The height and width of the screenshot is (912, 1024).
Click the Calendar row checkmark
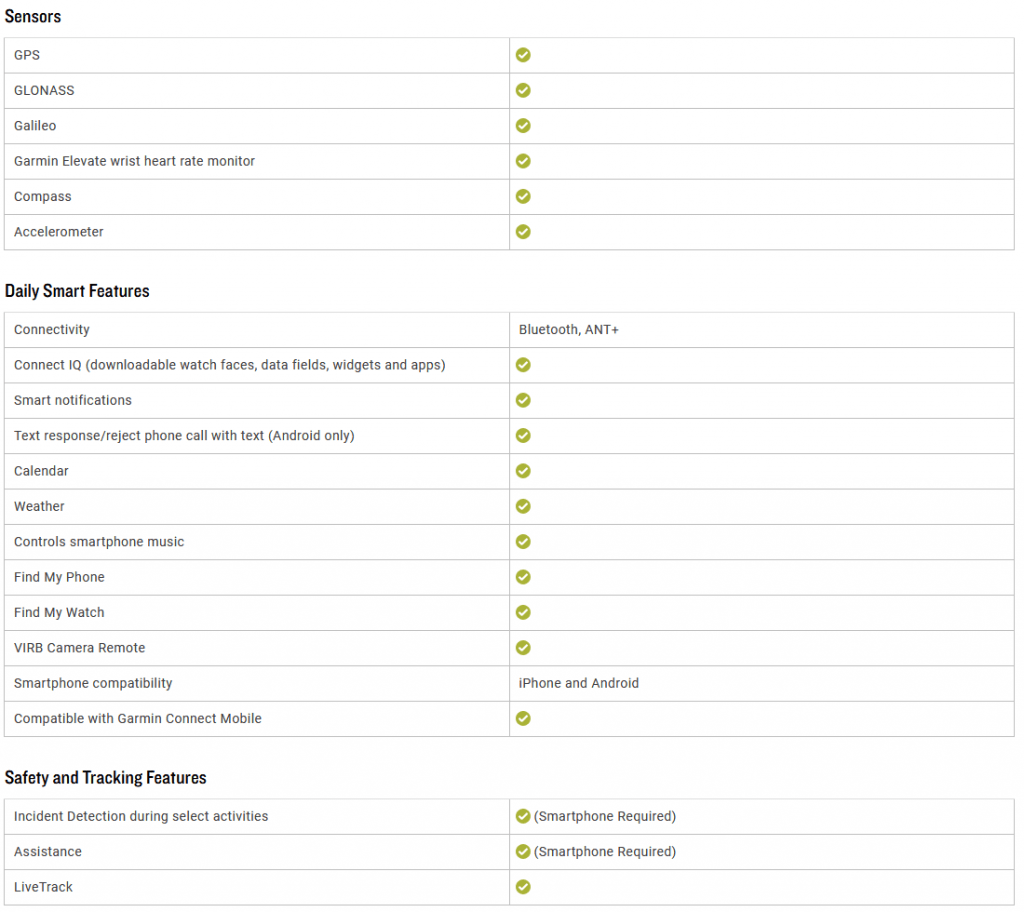(x=523, y=471)
